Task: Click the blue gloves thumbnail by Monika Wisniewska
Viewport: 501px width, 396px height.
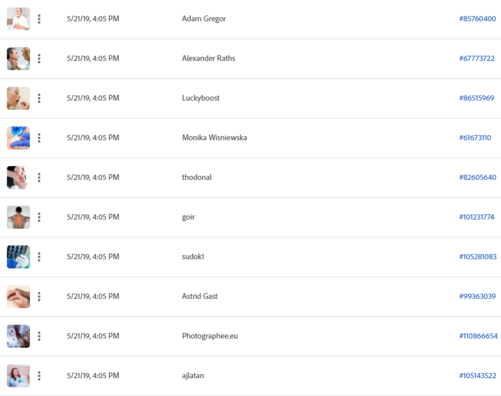Action: (x=18, y=138)
